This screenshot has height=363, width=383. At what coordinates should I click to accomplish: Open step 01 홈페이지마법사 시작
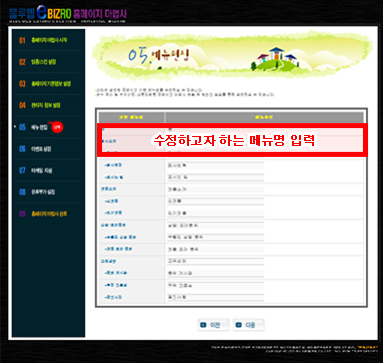coord(49,40)
